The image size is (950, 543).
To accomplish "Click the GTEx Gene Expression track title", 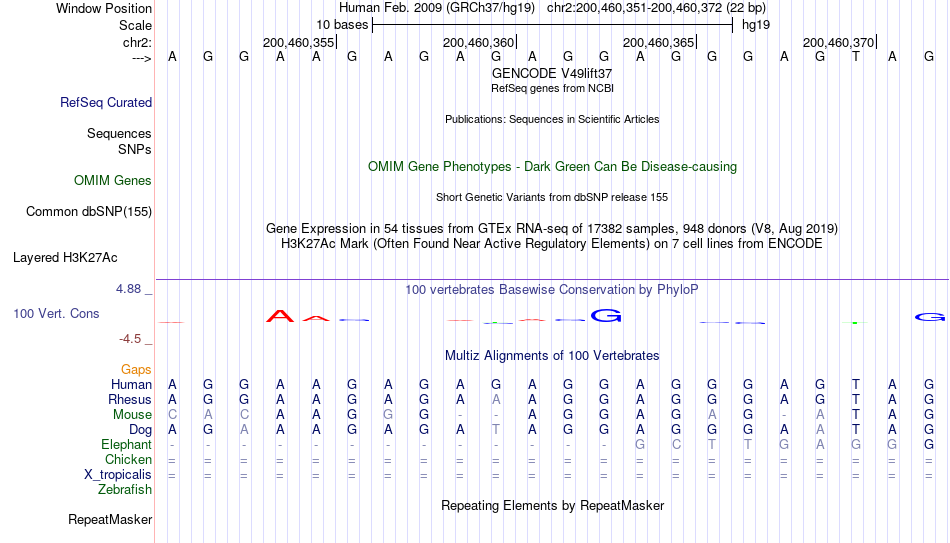I will point(552,228).
